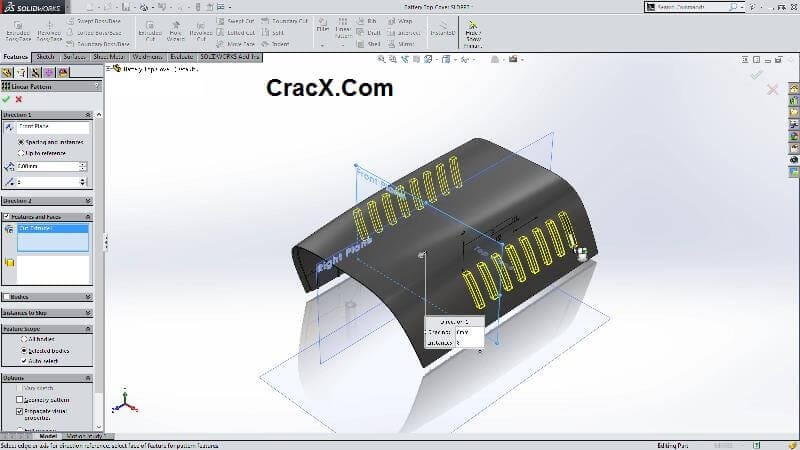Choose Swept Boss/Base command

[94, 21]
